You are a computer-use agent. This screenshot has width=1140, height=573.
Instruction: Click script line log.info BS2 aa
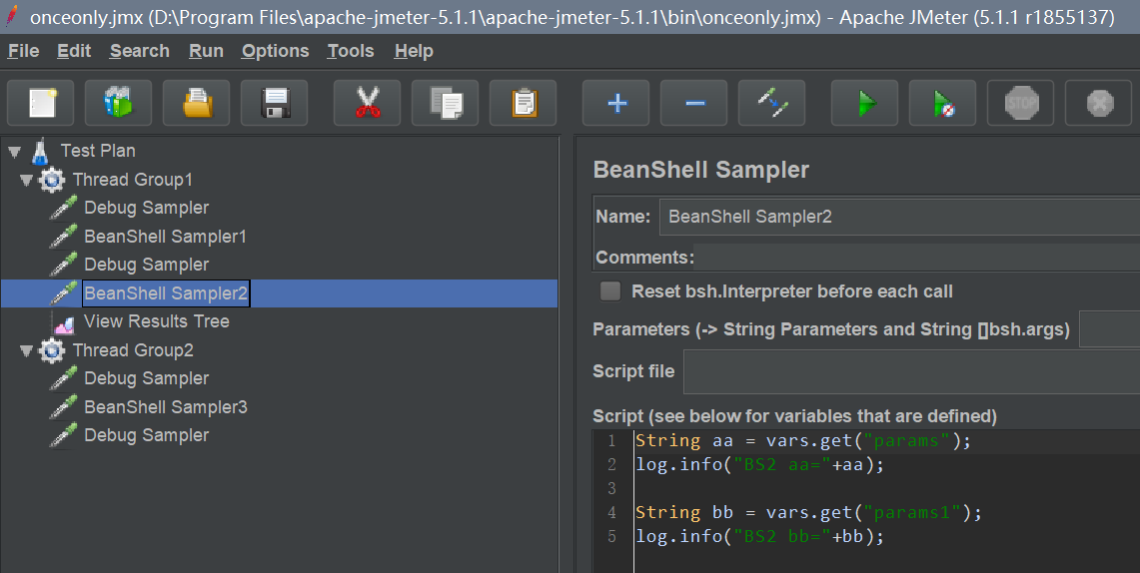(760, 465)
